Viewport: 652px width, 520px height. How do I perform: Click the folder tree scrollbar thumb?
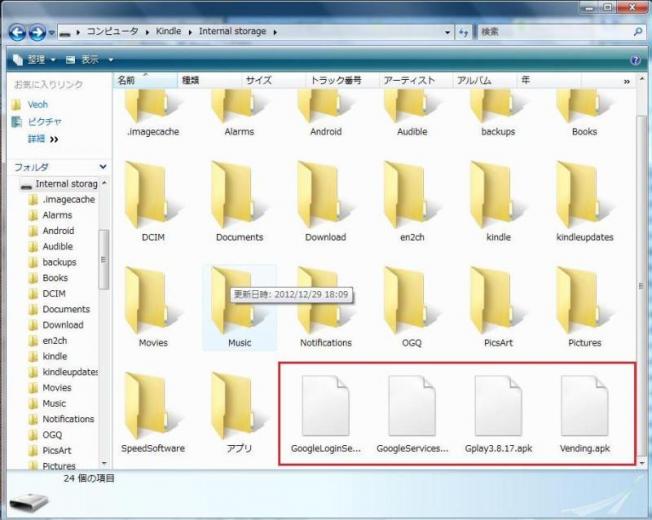pyautogui.click(x=104, y=259)
